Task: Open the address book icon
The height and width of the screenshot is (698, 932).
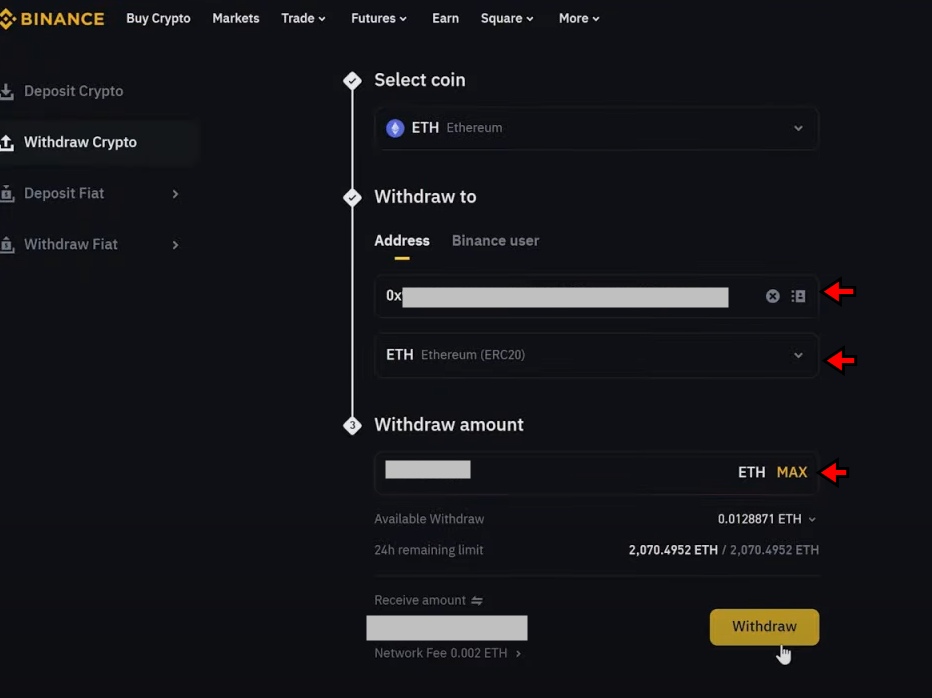Action: pos(797,296)
